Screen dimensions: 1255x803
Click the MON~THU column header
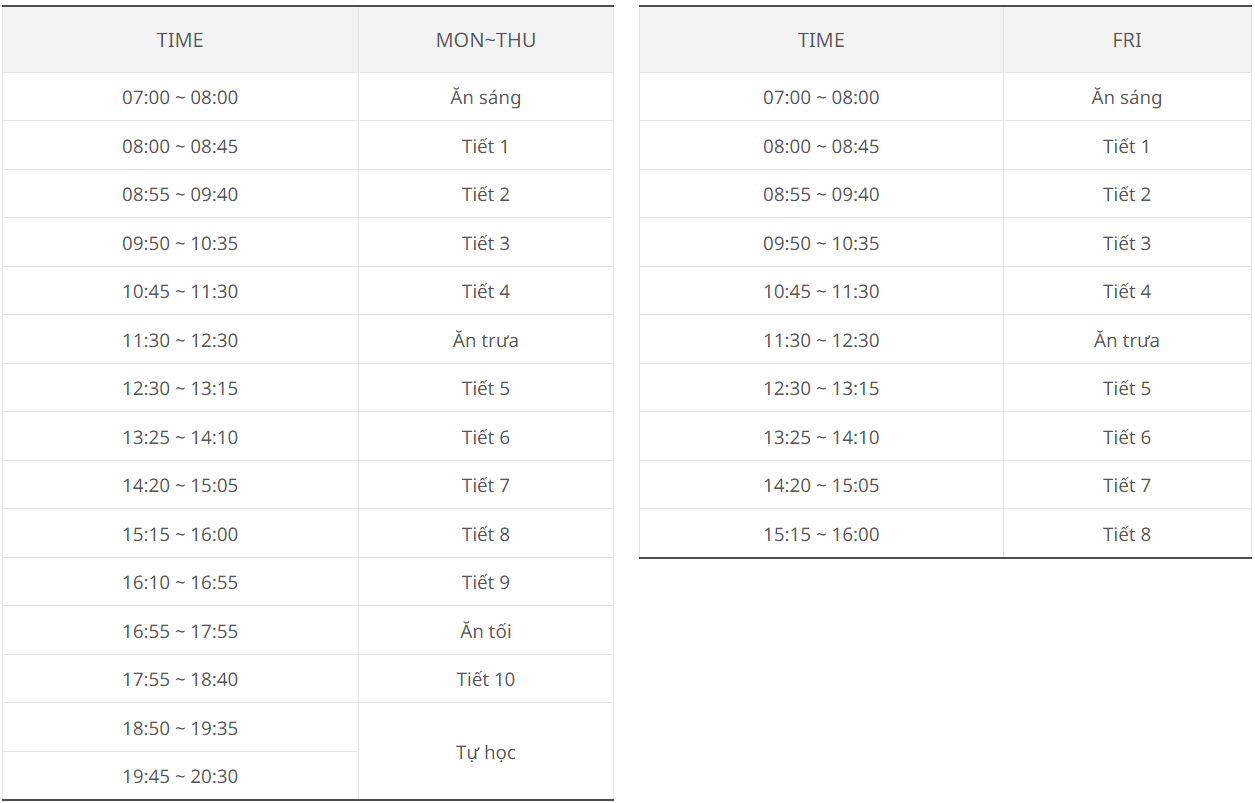pyautogui.click(x=486, y=40)
